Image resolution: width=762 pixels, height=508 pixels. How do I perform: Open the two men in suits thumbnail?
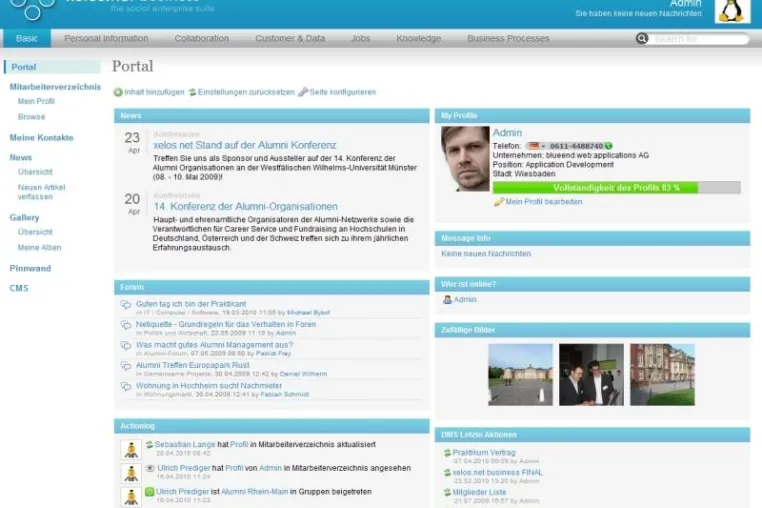pos(591,374)
